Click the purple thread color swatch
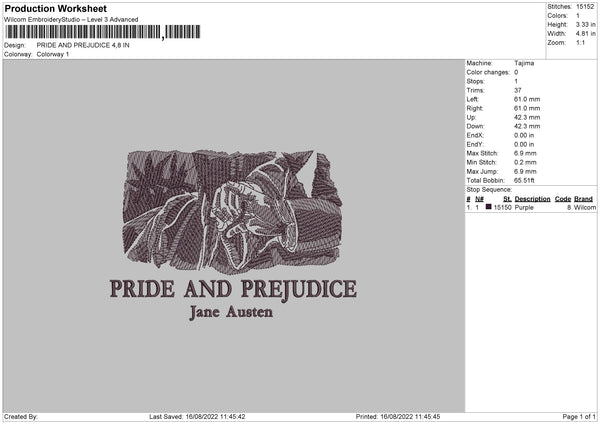 pyautogui.click(x=488, y=207)
